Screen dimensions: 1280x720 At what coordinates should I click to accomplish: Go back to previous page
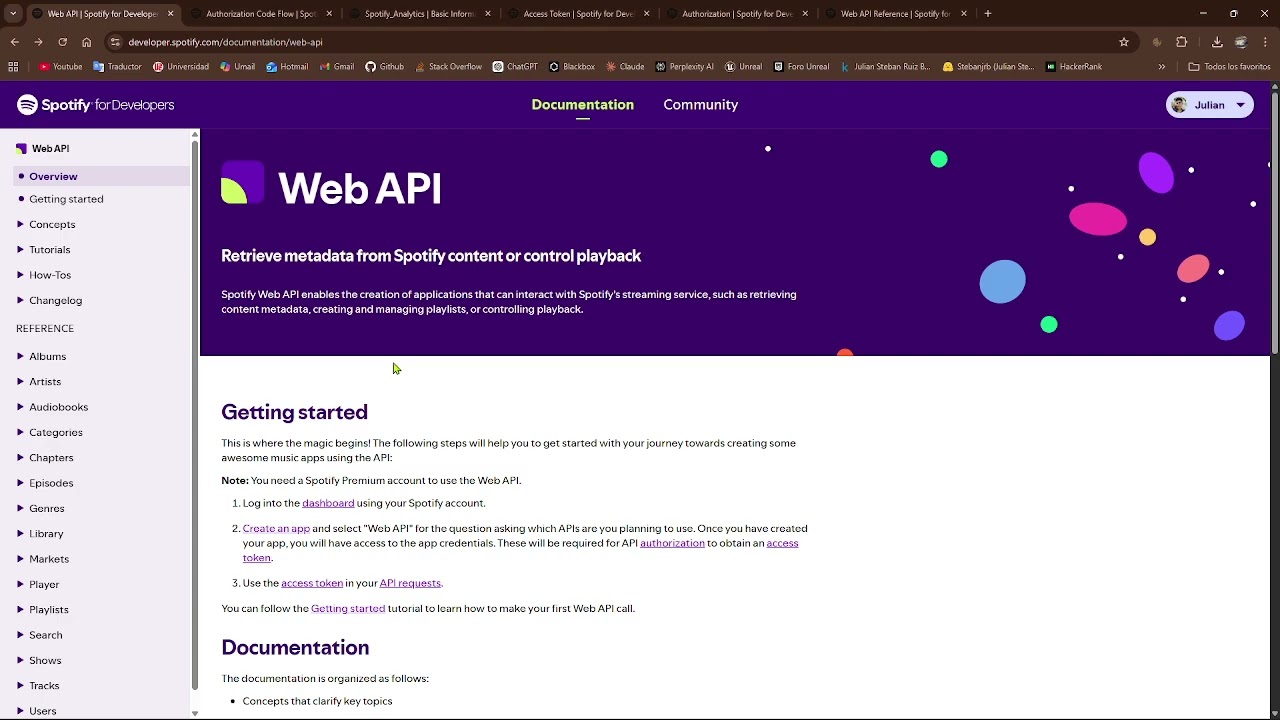[x=14, y=42]
